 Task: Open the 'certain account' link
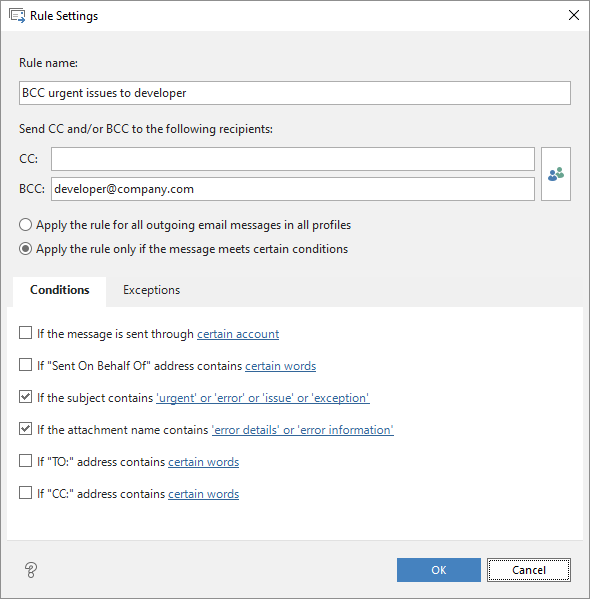point(238,334)
